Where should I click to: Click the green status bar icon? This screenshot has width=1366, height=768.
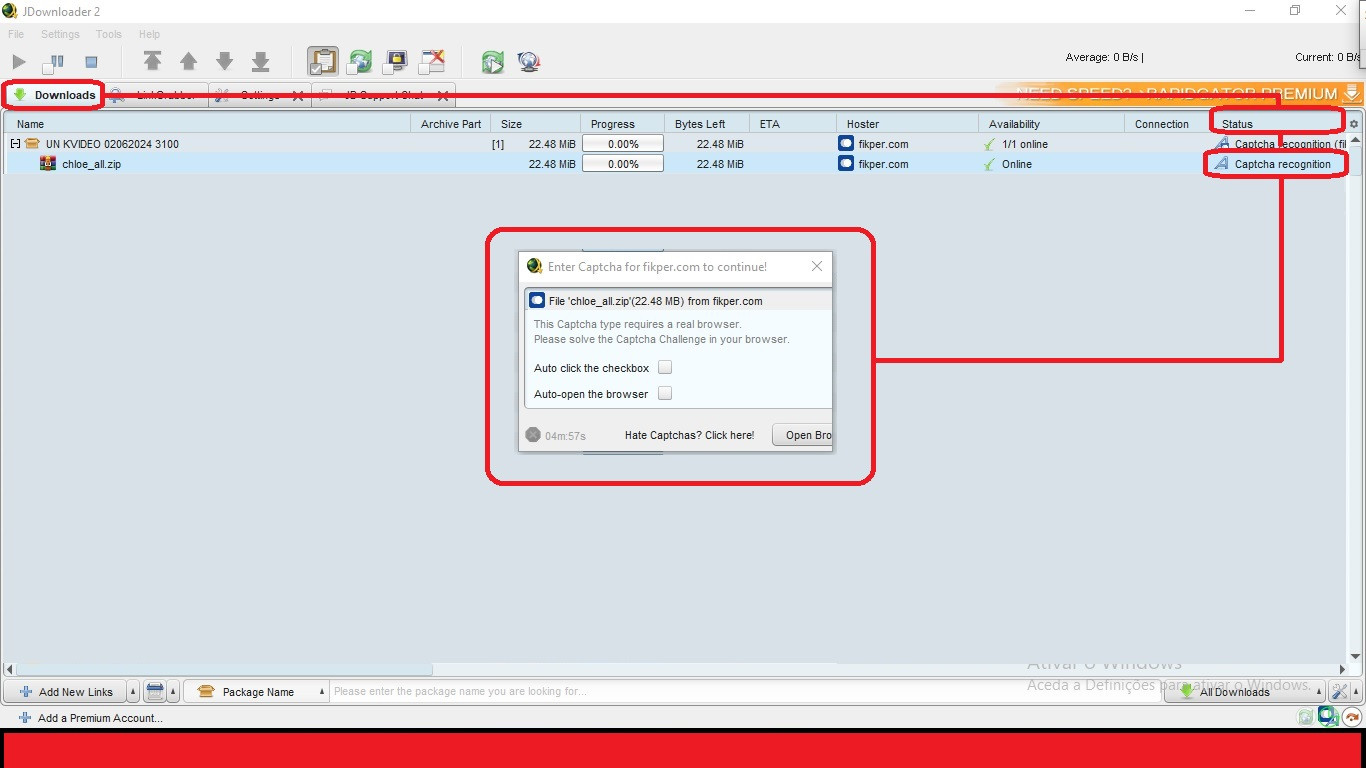pos(1305,717)
